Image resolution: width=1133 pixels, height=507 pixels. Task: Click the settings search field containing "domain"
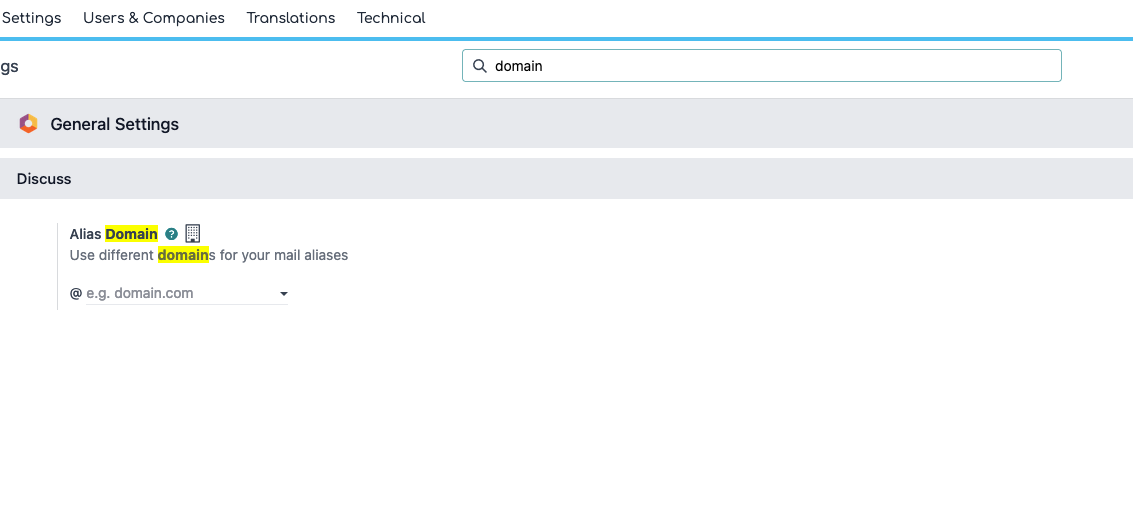(x=770, y=66)
